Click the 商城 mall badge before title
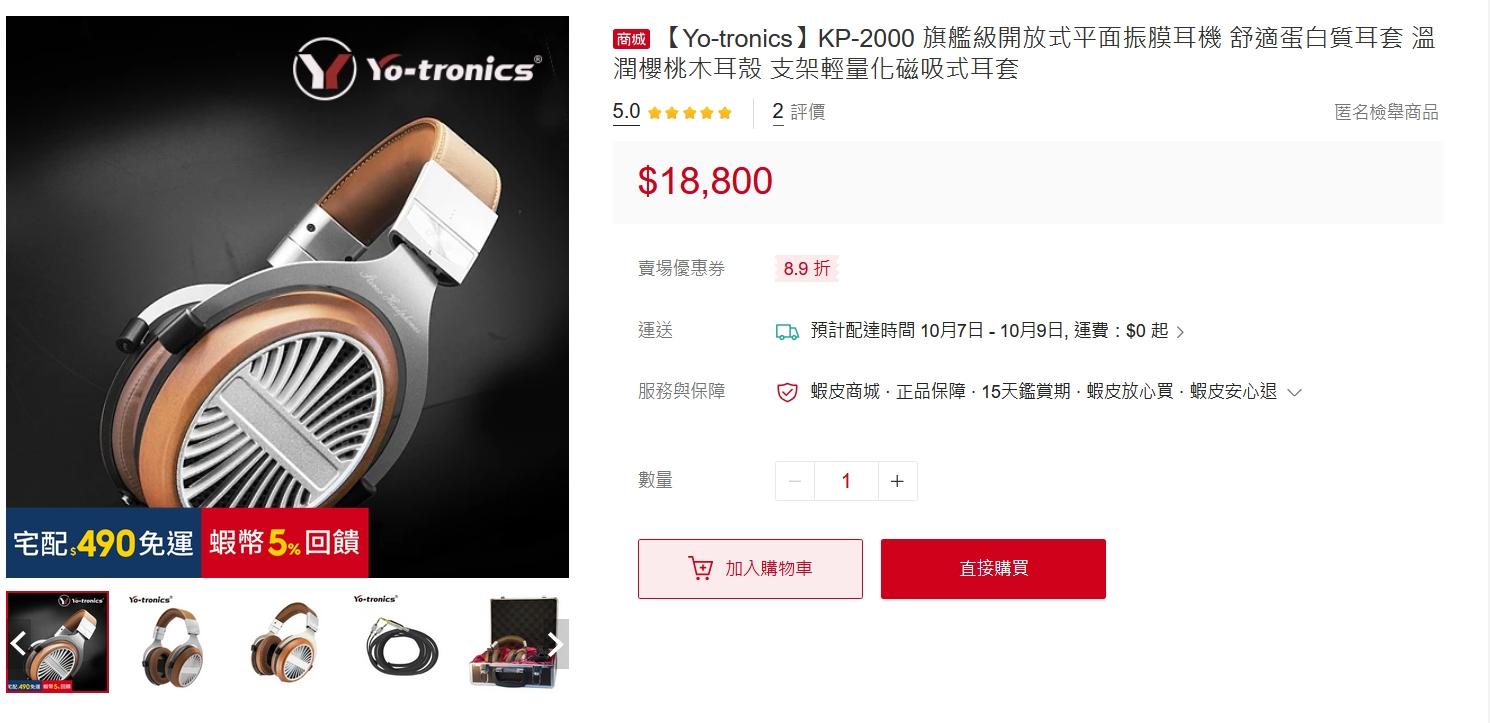This screenshot has width=1490, height=723. (631, 40)
